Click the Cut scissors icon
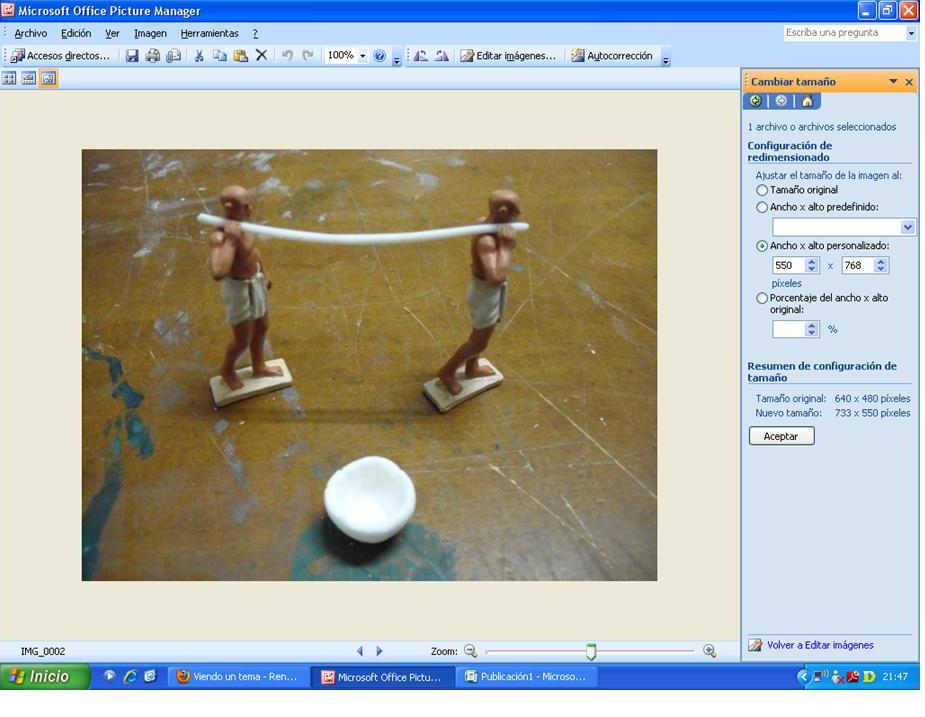Screen dimensions: 925x717 199,56
